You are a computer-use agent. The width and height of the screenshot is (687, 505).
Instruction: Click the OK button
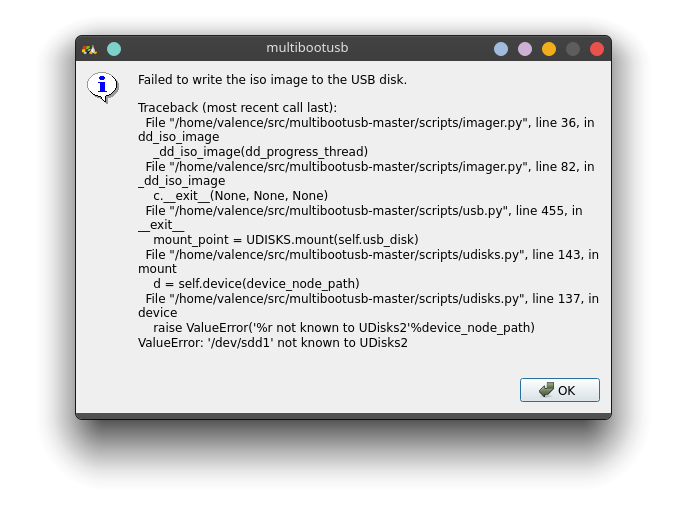tap(560, 390)
